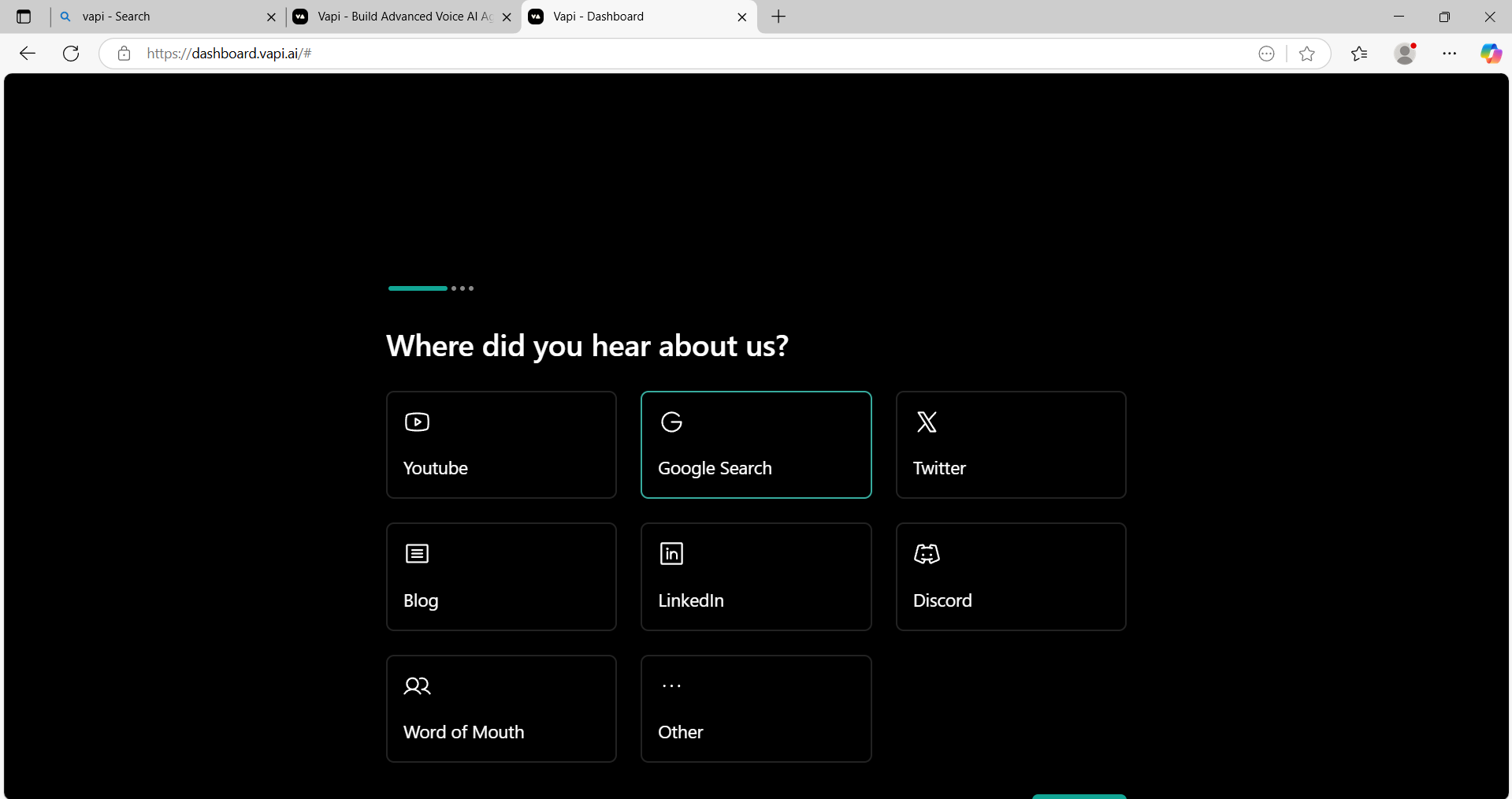Reload the Vapi Dashboard page
The height and width of the screenshot is (799, 1512).
pos(70,53)
